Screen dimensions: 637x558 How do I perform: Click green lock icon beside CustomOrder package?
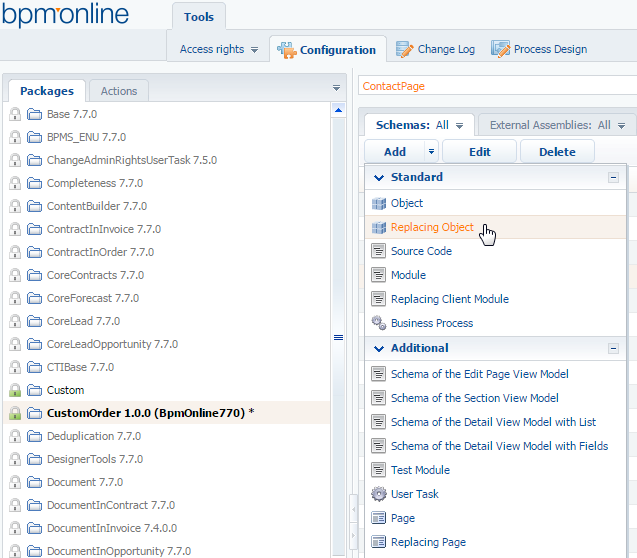point(15,413)
